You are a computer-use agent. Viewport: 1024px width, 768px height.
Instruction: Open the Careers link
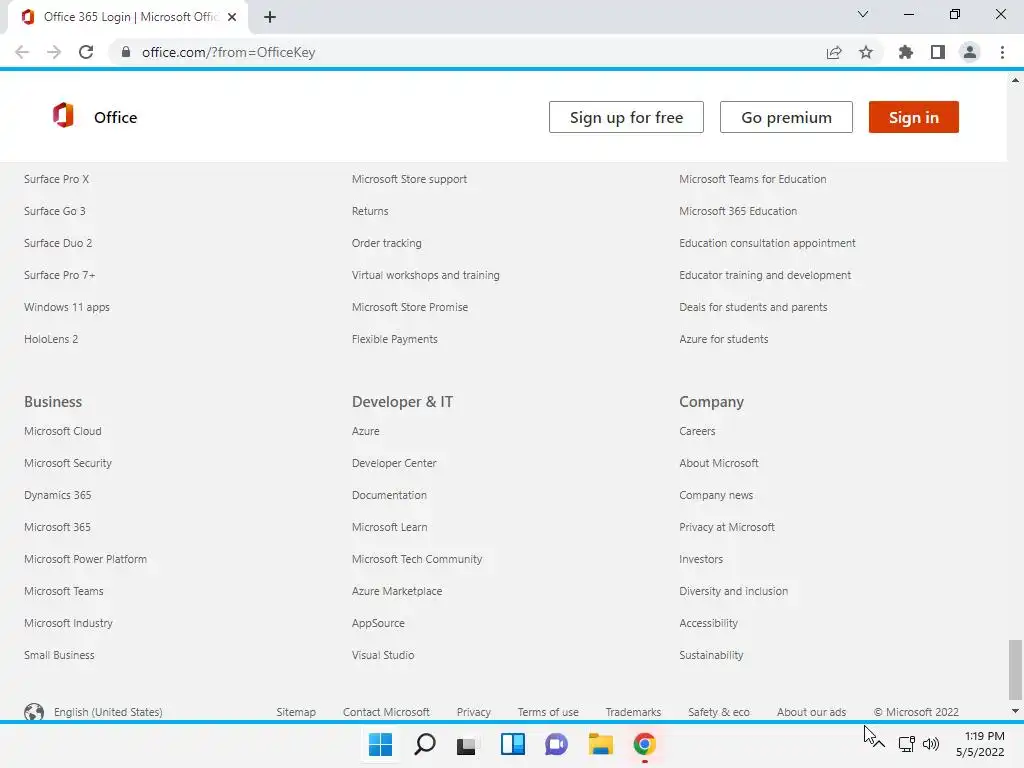[x=697, y=431]
